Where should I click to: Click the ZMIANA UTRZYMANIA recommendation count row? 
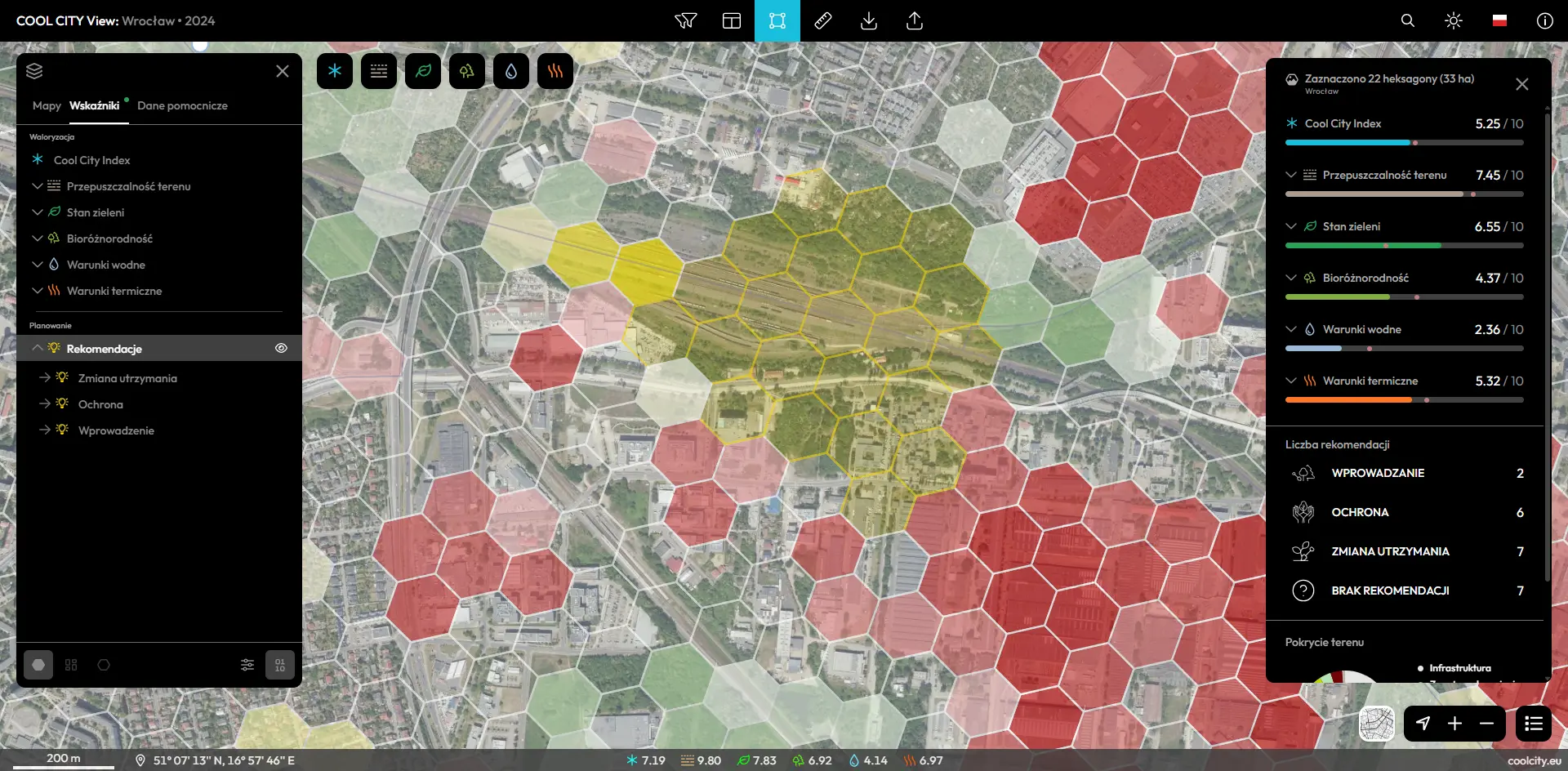click(x=1405, y=551)
